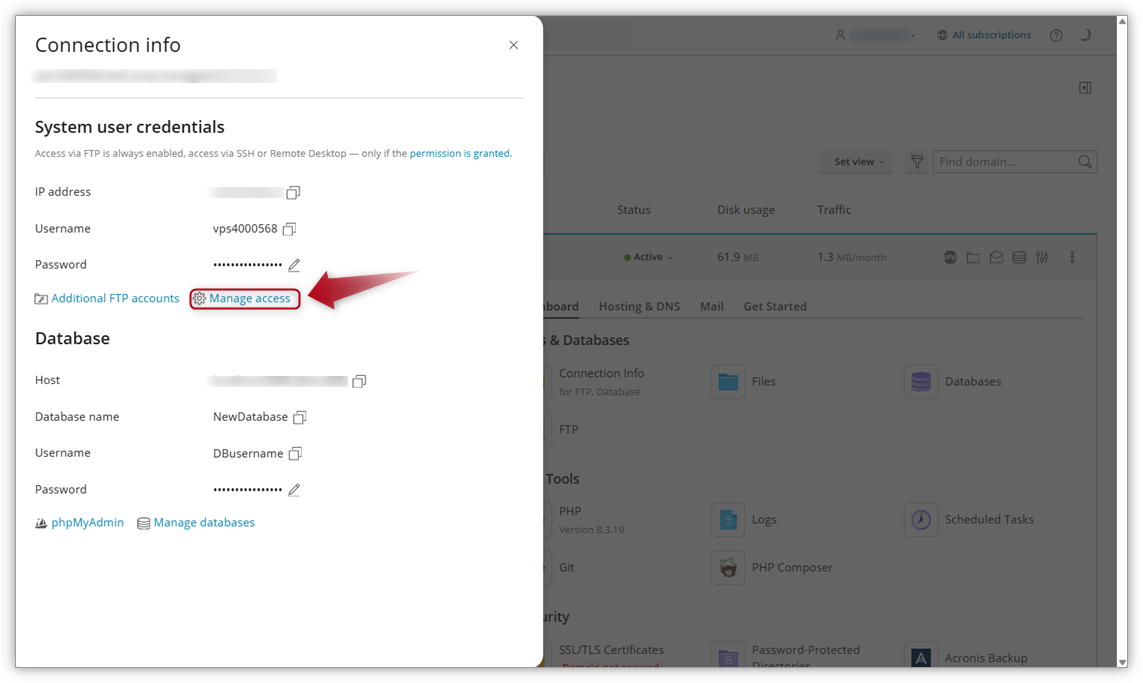
Task: Switch to the Mail tab
Action: coord(711,306)
